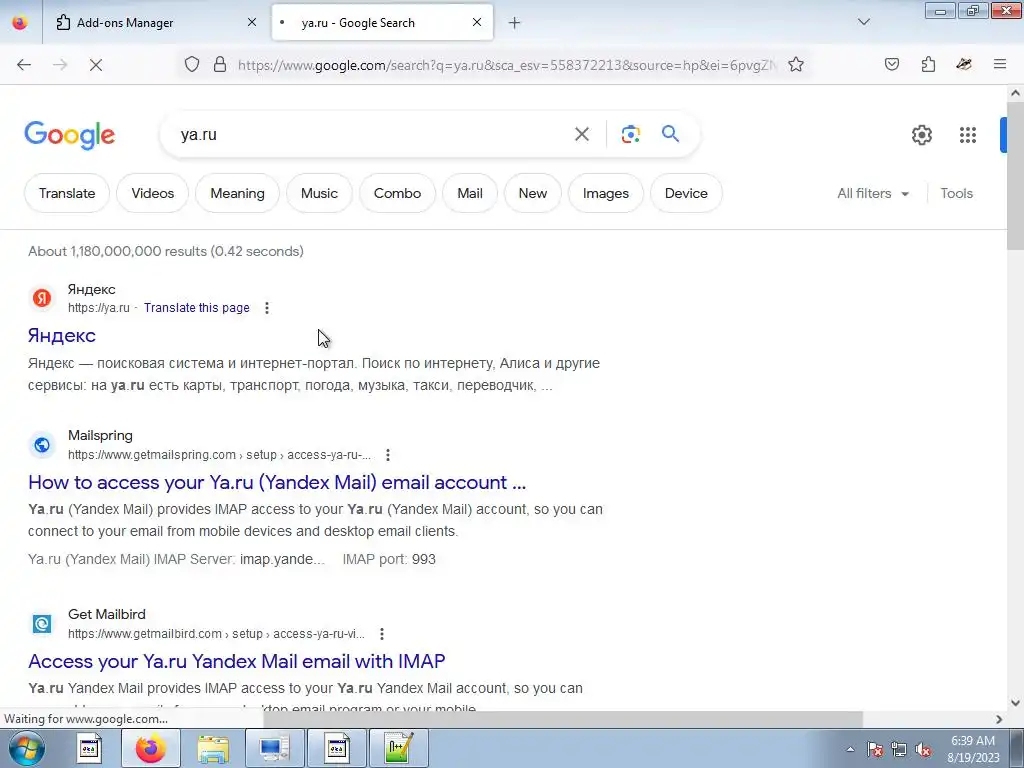
Task: Stop loading the page
Action: pyautogui.click(x=95, y=64)
